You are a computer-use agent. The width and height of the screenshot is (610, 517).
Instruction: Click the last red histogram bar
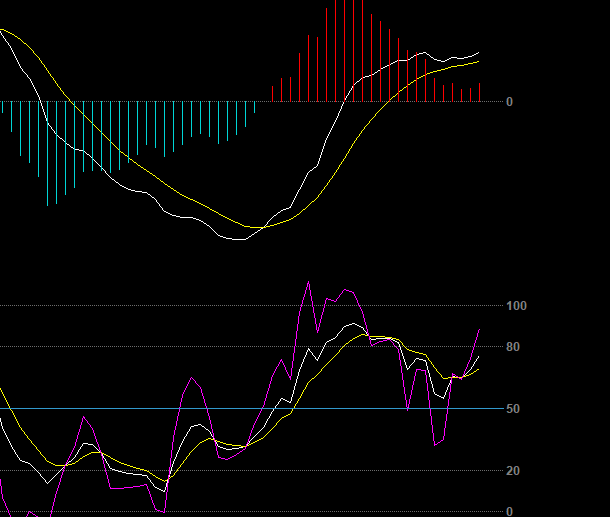point(479,93)
